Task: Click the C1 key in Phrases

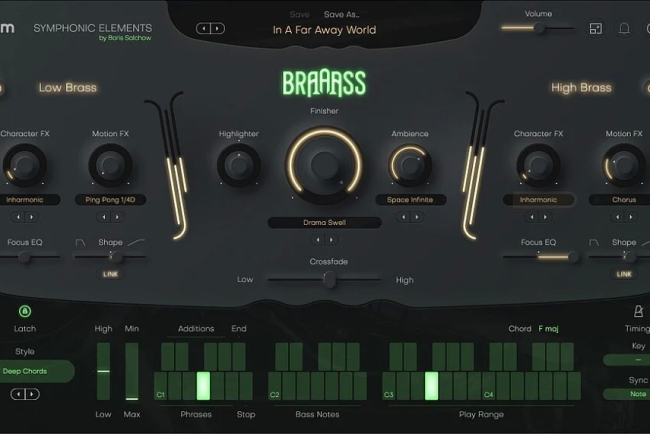Action: click(x=160, y=386)
